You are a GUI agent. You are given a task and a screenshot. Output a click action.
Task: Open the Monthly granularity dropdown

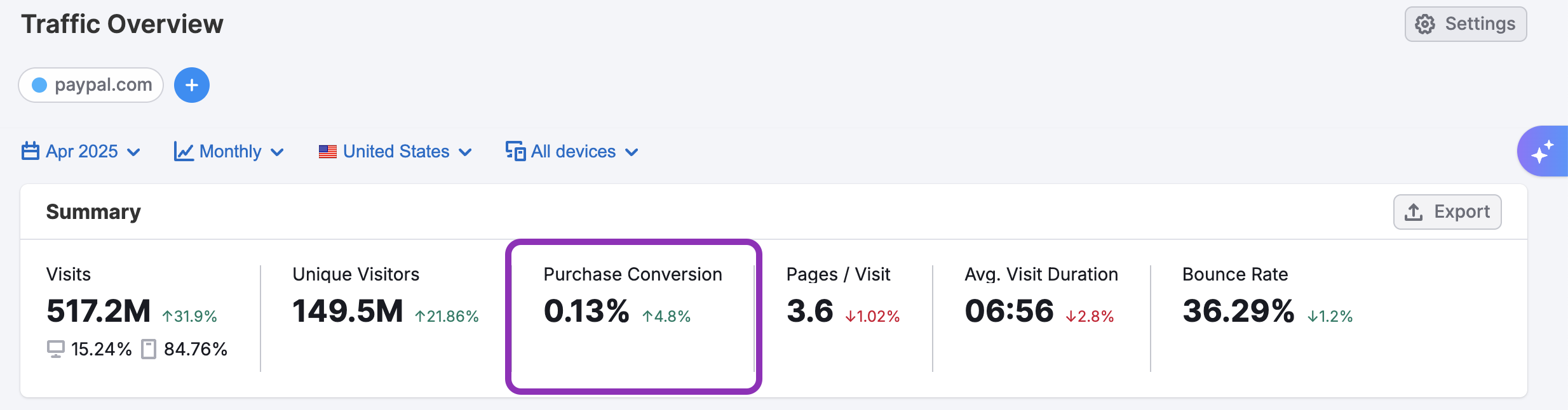(x=277, y=152)
